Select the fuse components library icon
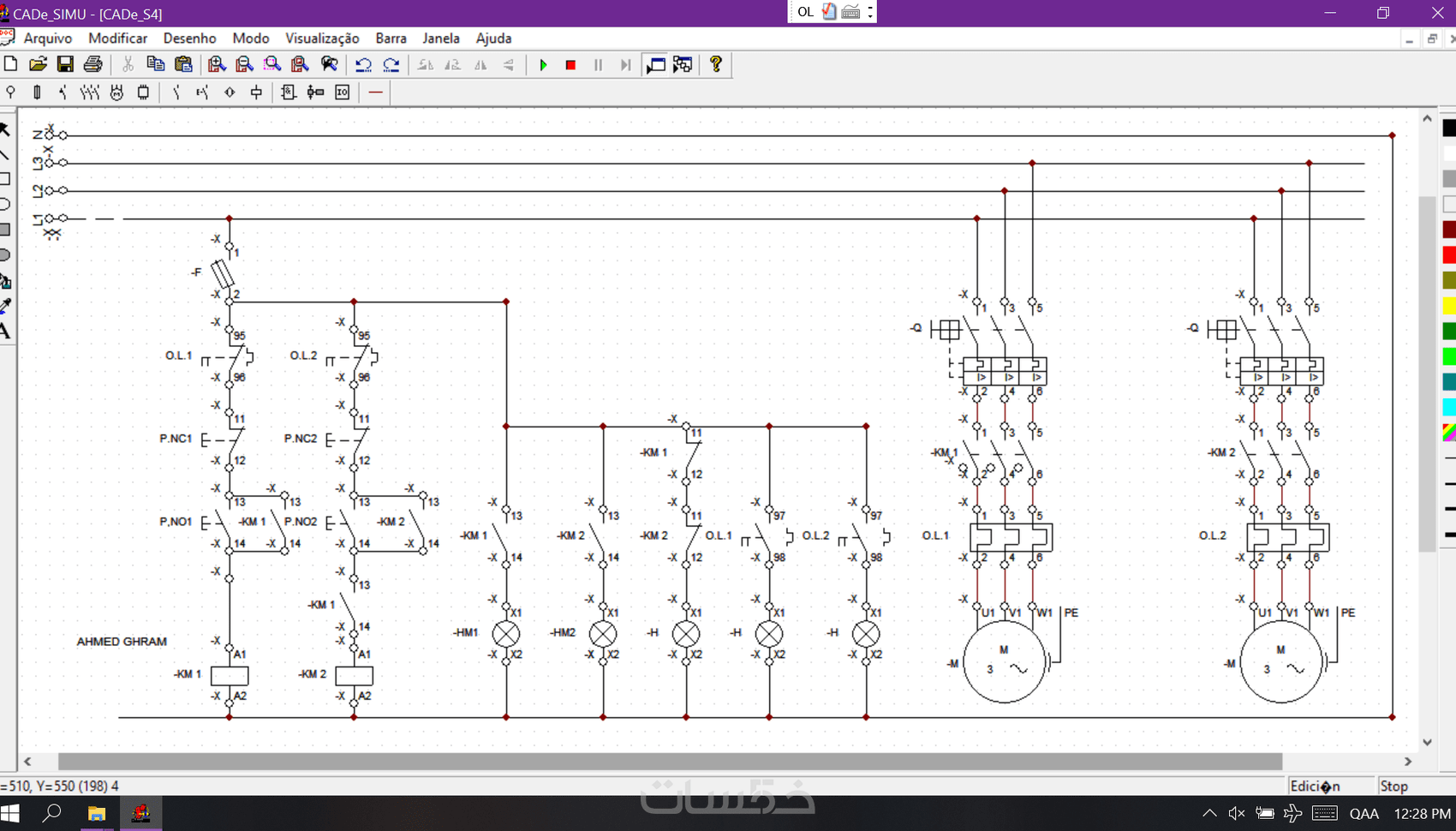Screen dimensions: 1456x831 pos(37,92)
